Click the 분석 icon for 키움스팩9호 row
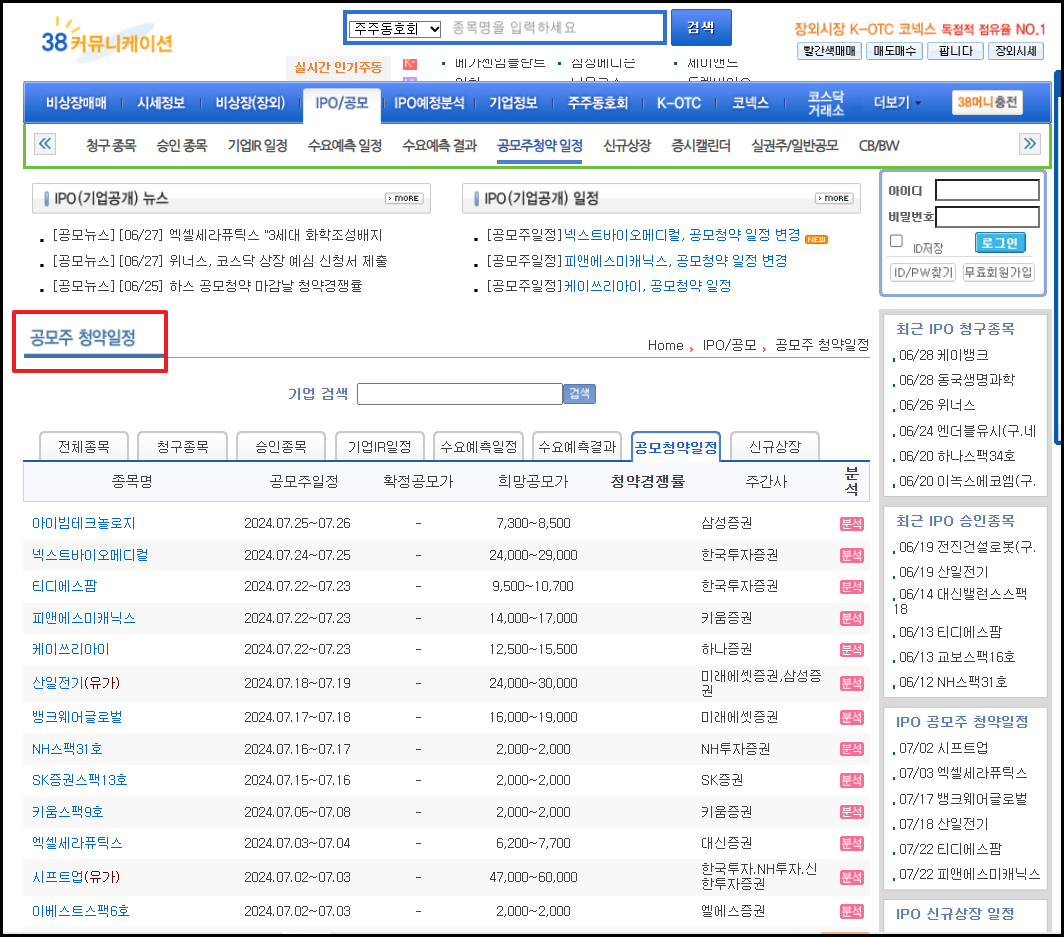Image resolution: width=1064 pixels, height=937 pixels. [x=852, y=812]
